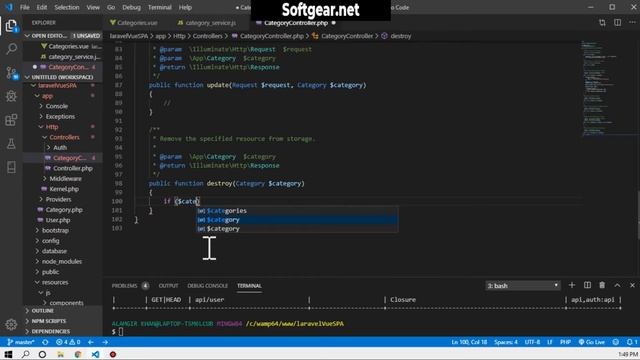This screenshot has height=360, width=640.
Task: Split the editor to the right
Action: tap(618, 23)
